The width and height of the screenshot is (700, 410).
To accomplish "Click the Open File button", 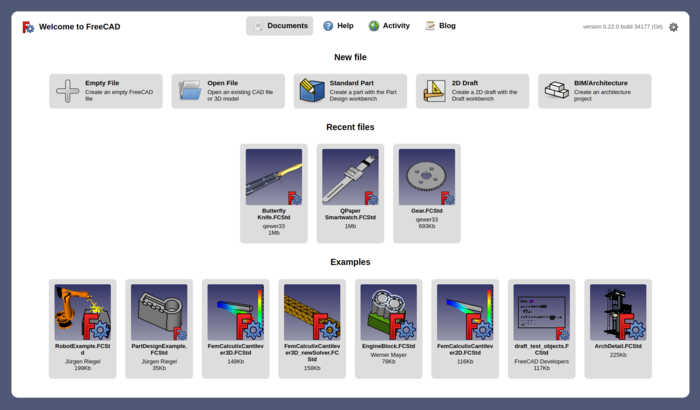I will tap(228, 91).
